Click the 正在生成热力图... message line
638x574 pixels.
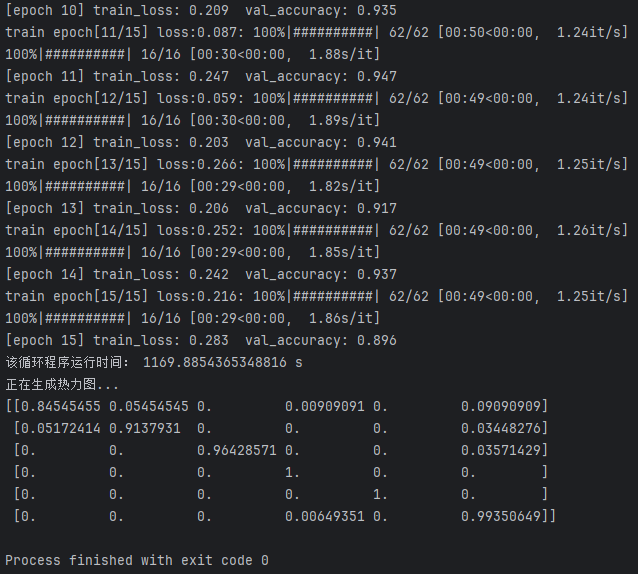[62, 384]
